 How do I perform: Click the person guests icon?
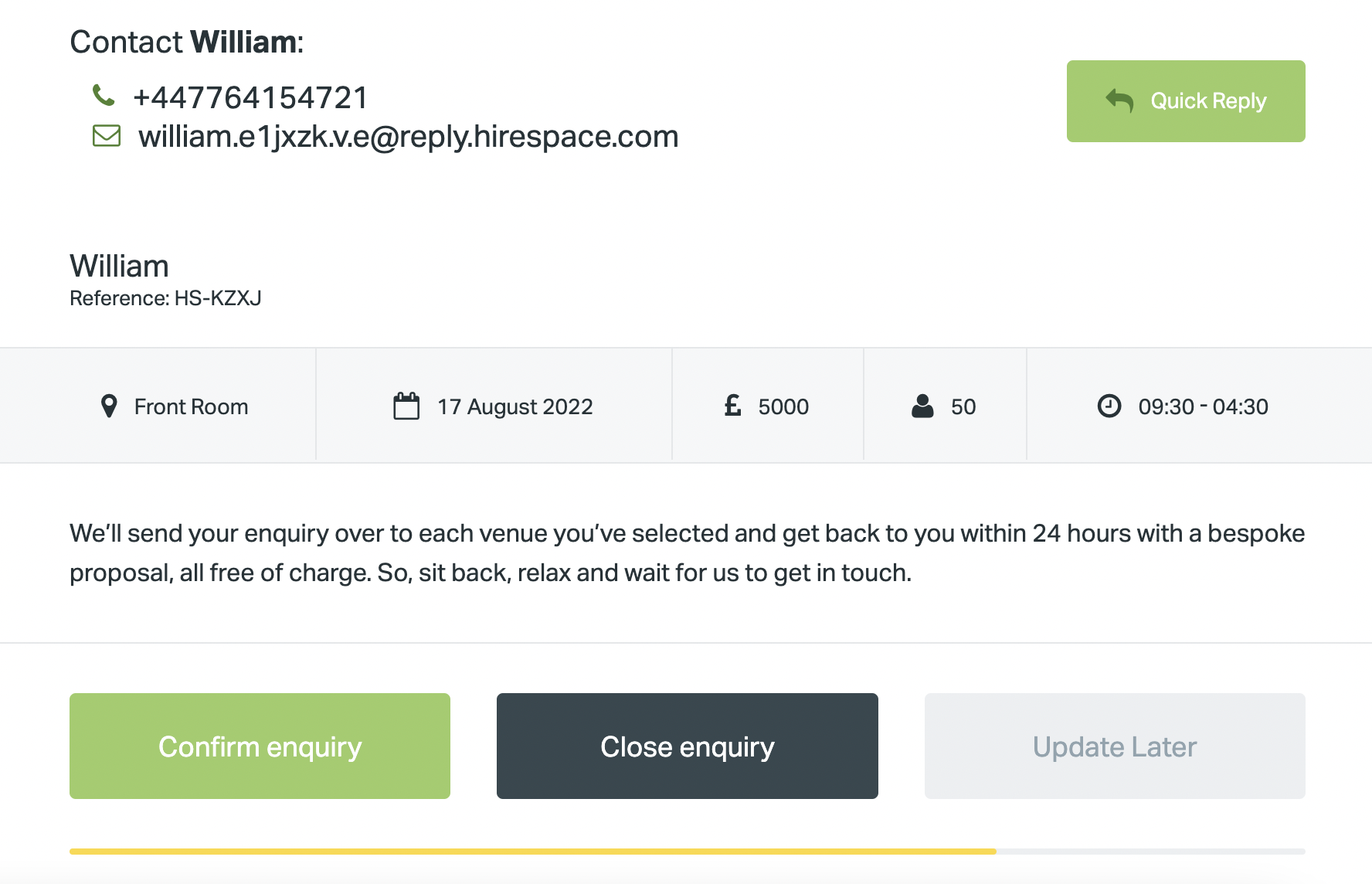[922, 406]
